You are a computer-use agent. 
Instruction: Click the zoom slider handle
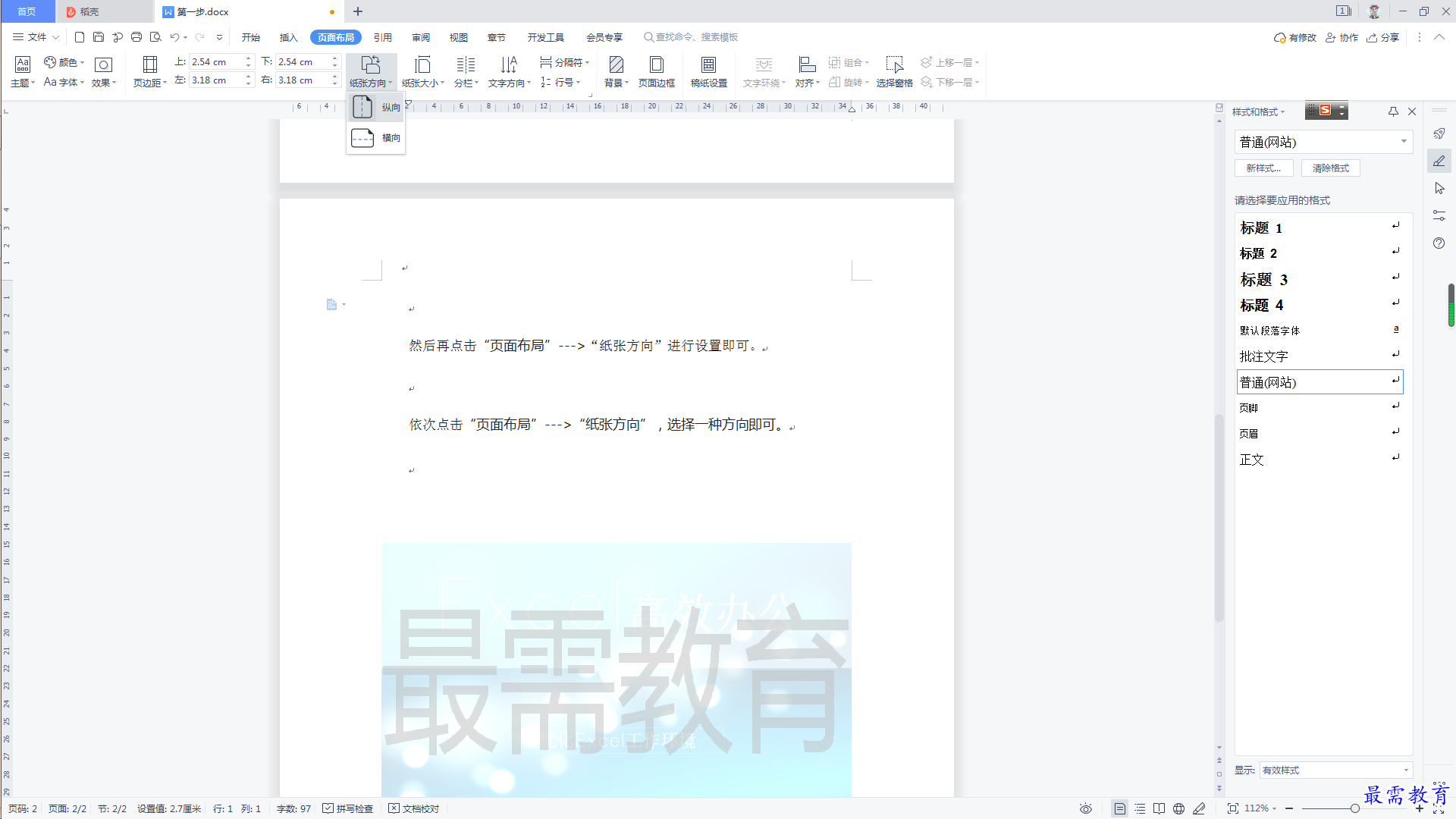[1354, 808]
